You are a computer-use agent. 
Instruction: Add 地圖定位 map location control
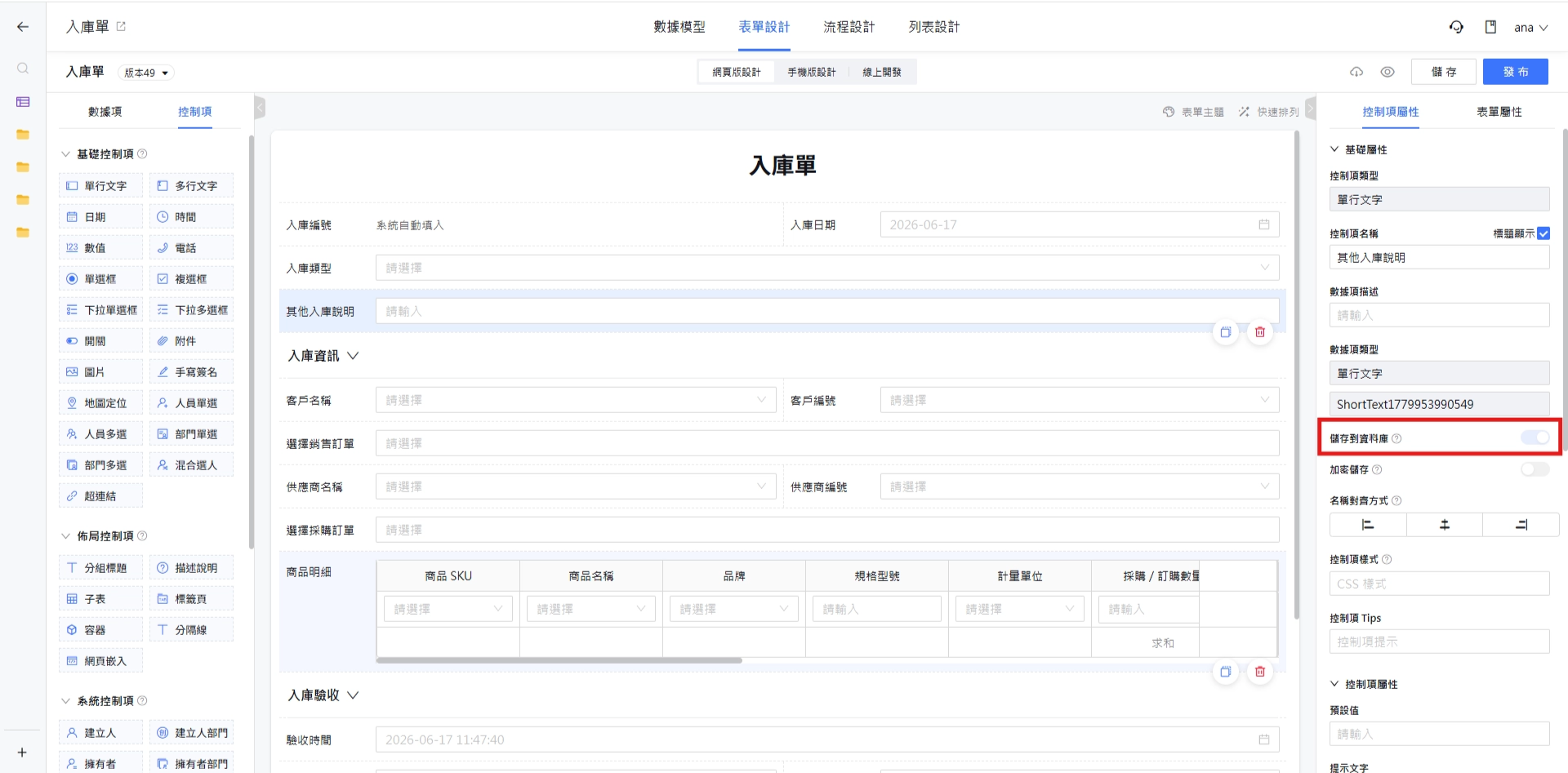(100, 403)
